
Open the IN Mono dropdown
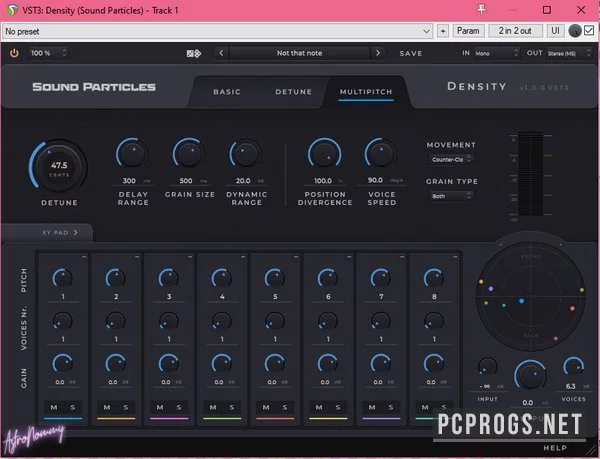(496, 53)
